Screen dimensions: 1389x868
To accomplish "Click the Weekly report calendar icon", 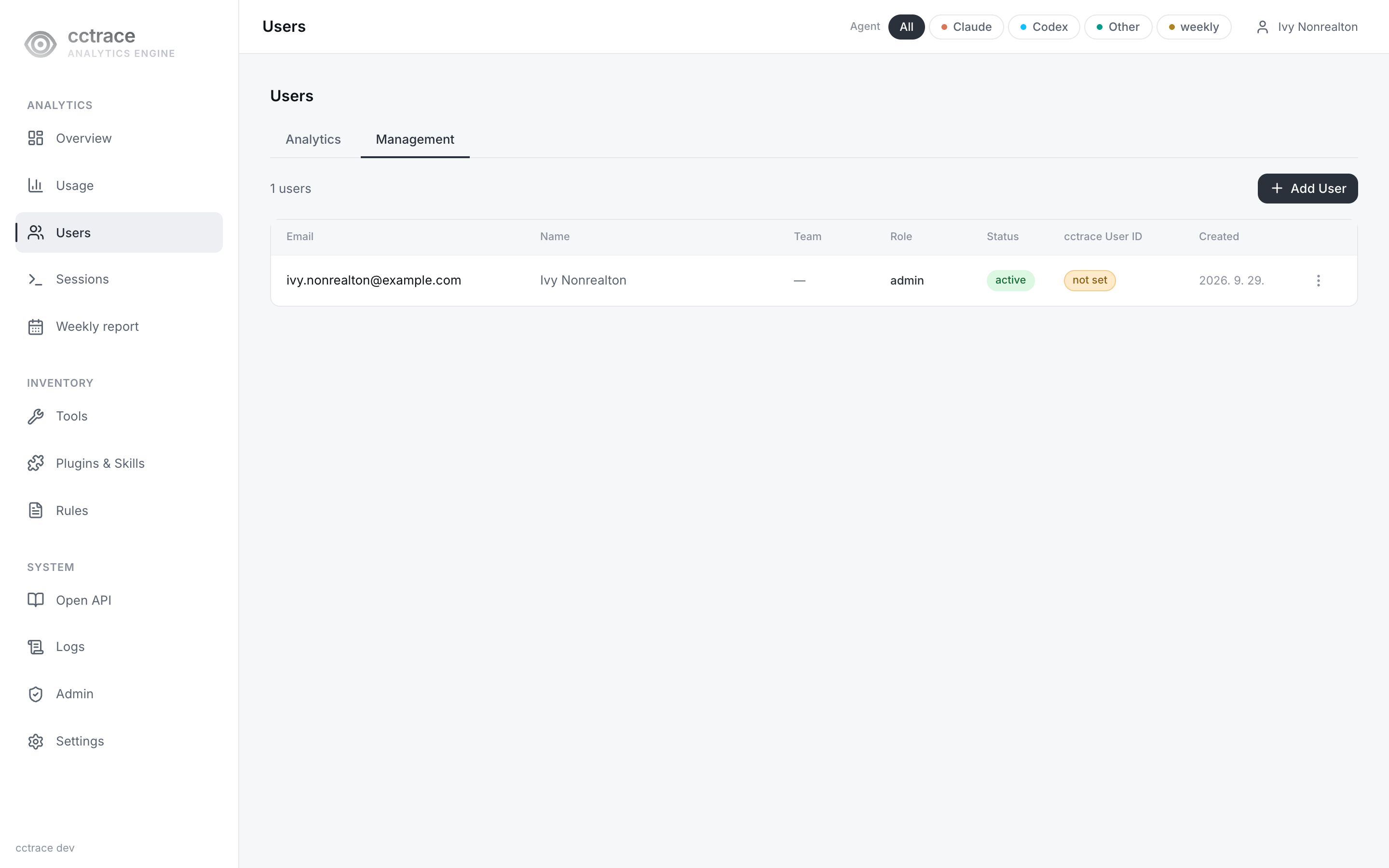I will (36, 326).
